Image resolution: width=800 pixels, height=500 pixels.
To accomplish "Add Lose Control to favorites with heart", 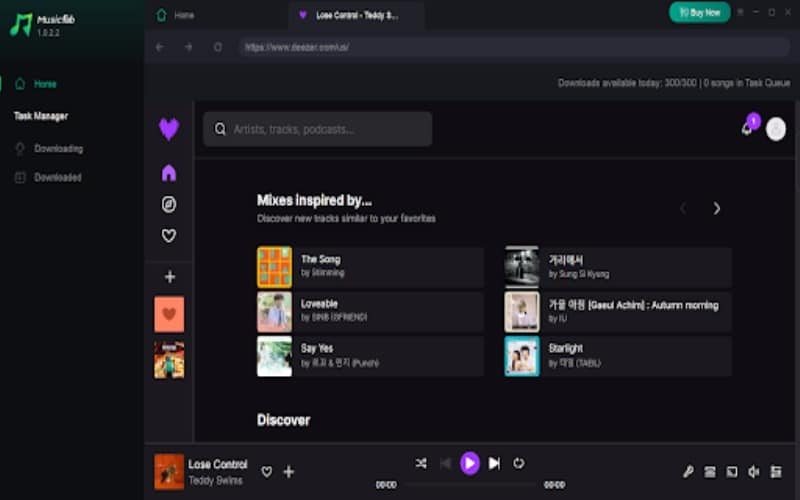I will (267, 472).
